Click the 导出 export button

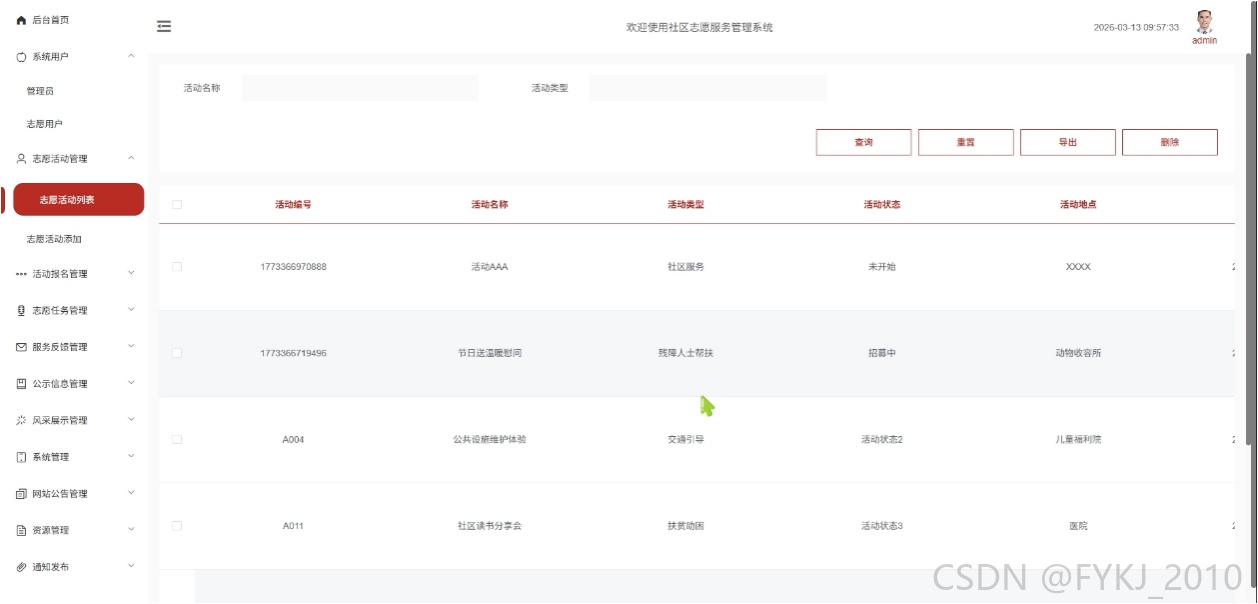click(x=1068, y=143)
